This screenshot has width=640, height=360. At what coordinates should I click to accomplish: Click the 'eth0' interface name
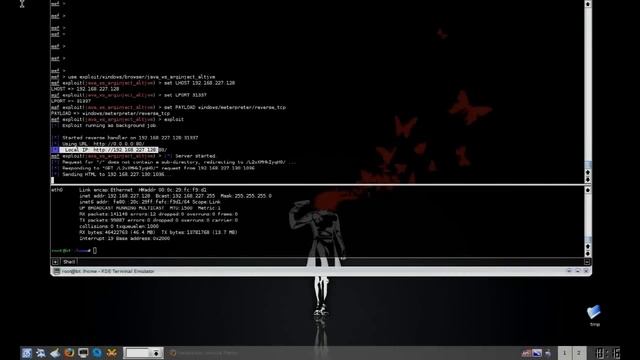[57, 190]
